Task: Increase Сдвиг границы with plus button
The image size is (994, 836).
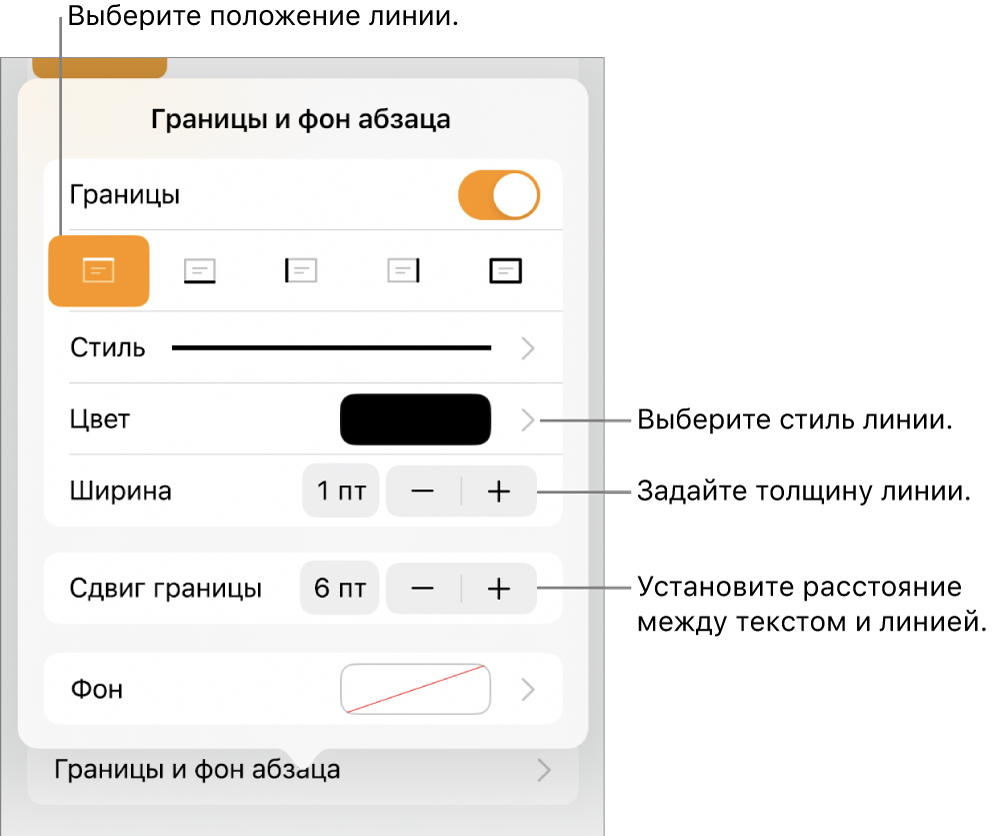Action: [499, 589]
